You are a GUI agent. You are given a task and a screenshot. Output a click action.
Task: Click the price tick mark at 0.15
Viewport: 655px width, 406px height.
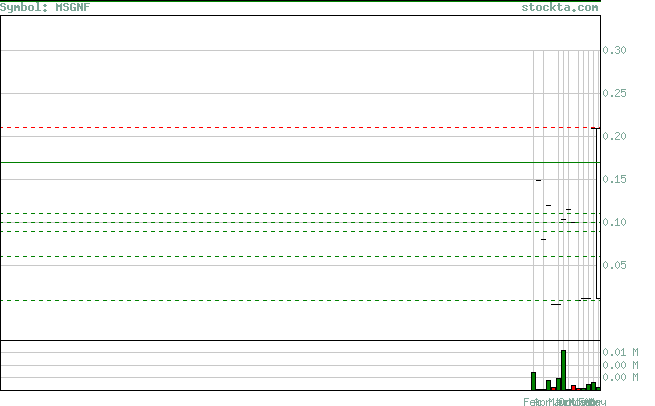click(538, 180)
